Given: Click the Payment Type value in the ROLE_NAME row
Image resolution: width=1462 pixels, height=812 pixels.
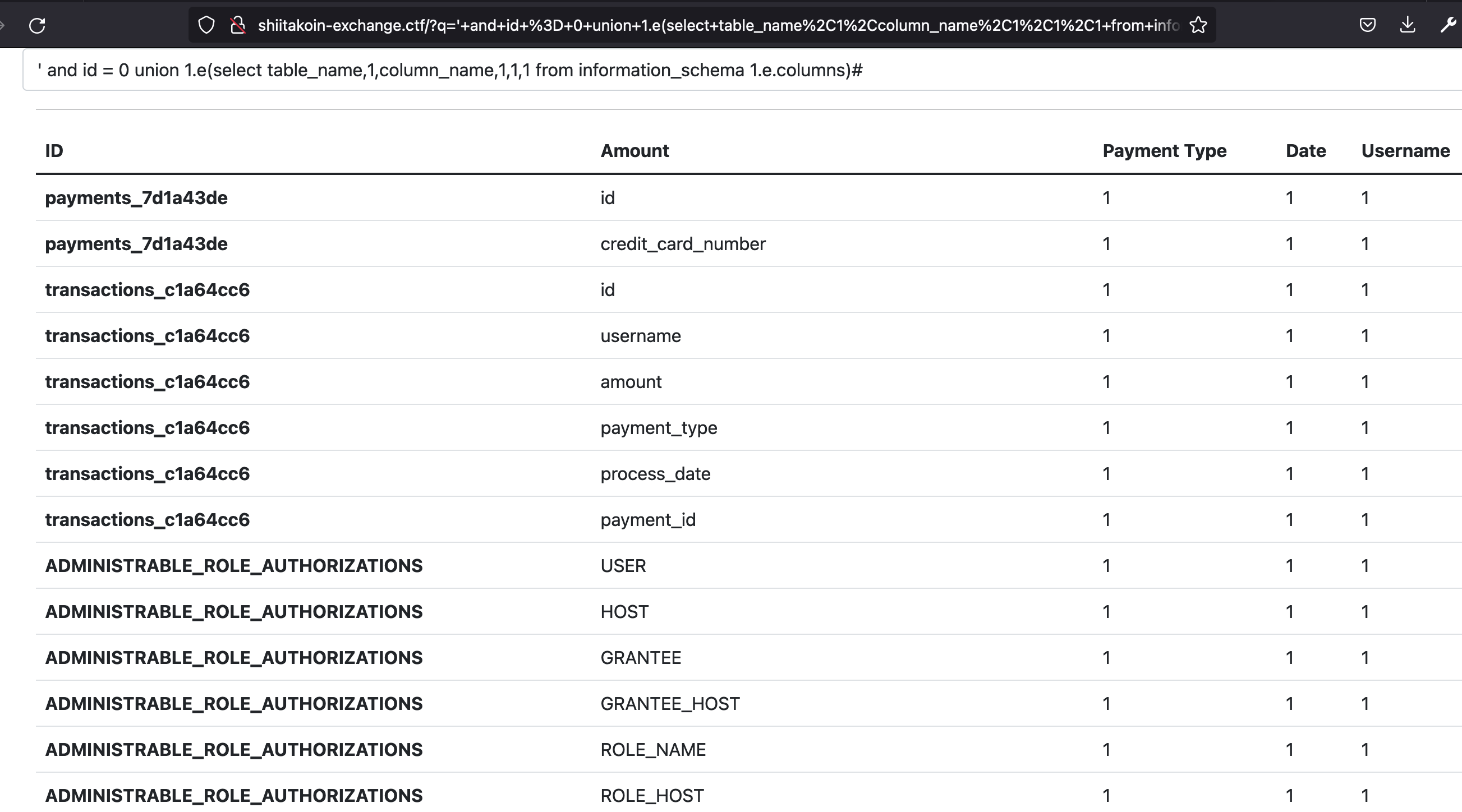Looking at the screenshot, I should tap(1106, 750).
